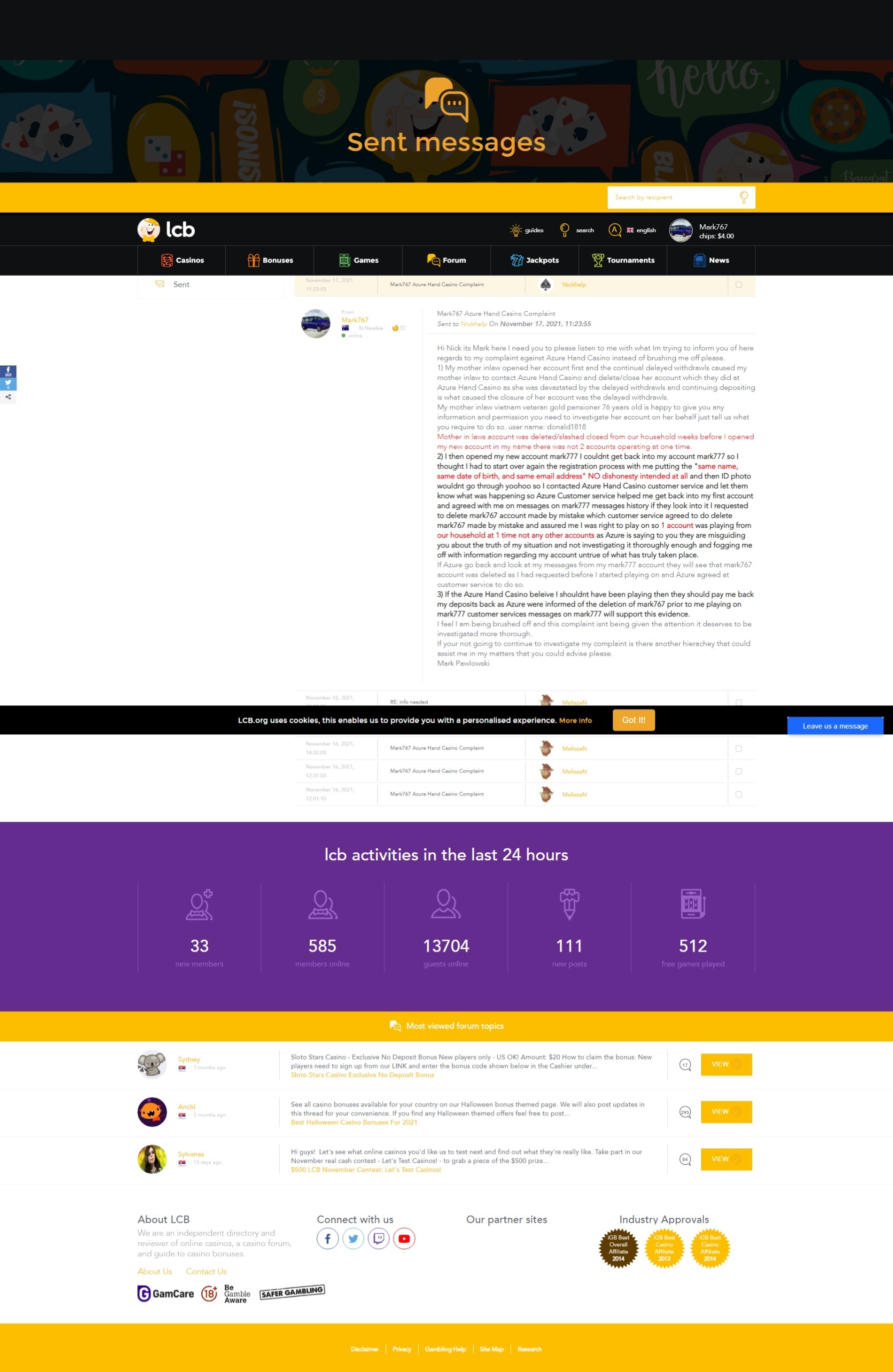The height and width of the screenshot is (1372, 893).
Task: Open the Casinos menu
Action: click(x=182, y=261)
